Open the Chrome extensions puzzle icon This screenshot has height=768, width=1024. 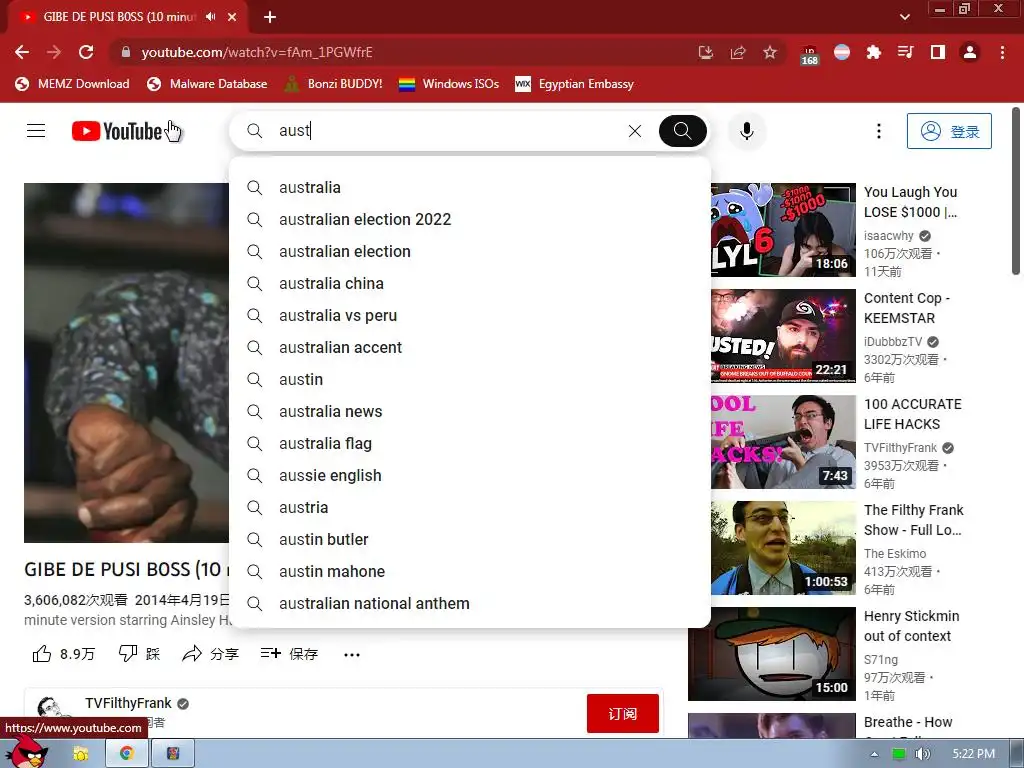tap(873, 52)
